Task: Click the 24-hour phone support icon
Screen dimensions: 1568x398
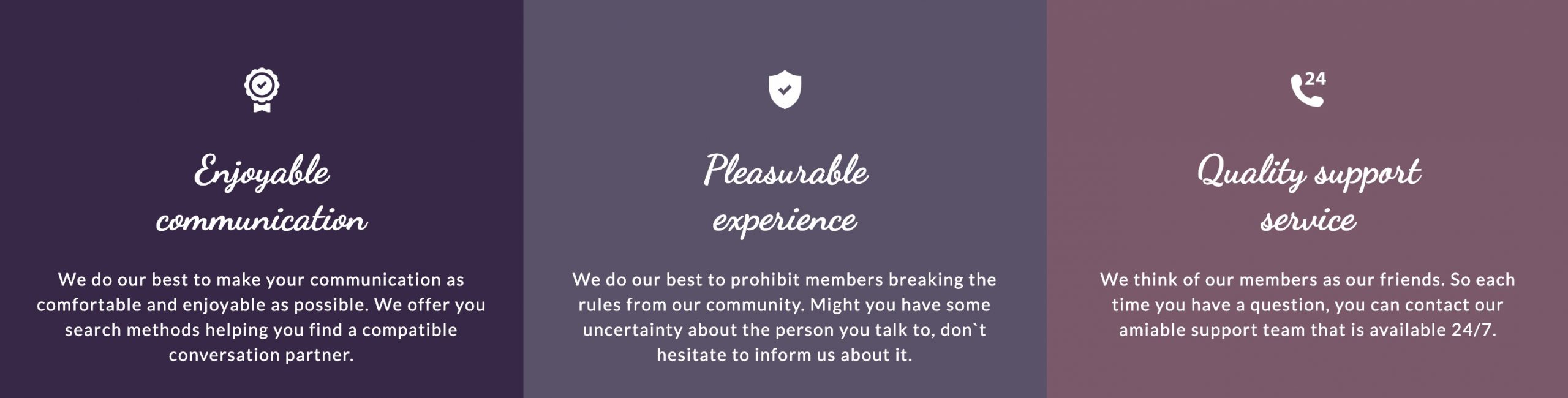Action: (x=1308, y=89)
